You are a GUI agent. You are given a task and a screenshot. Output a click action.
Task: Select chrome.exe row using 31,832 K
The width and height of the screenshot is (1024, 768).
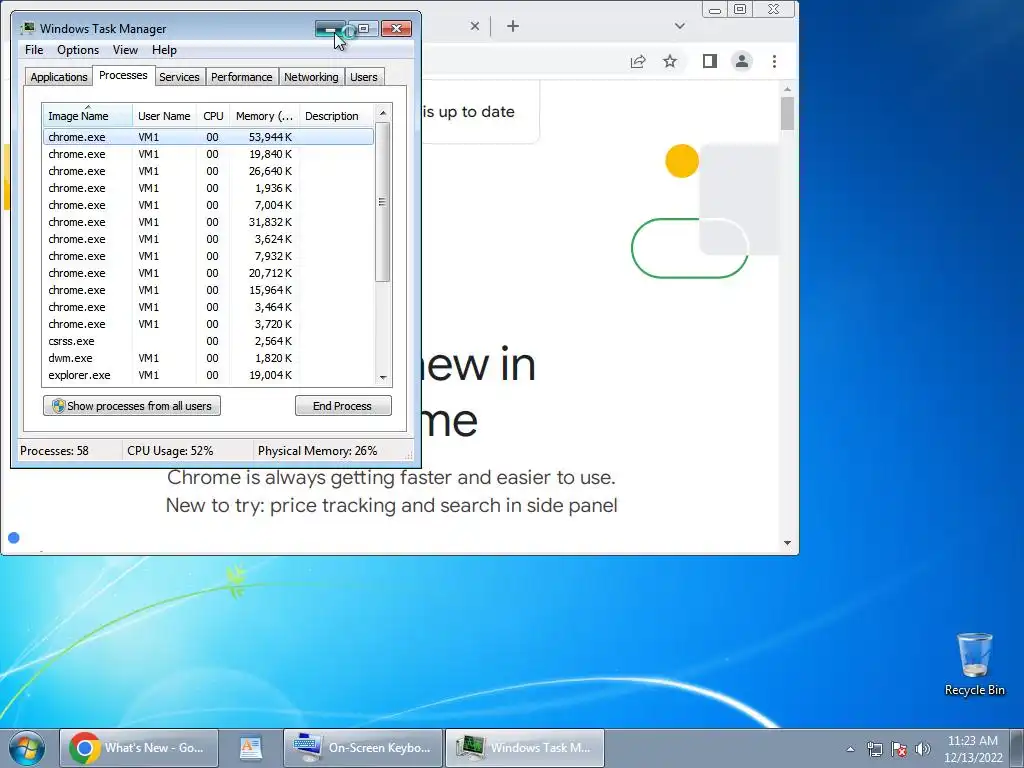[x=208, y=222]
